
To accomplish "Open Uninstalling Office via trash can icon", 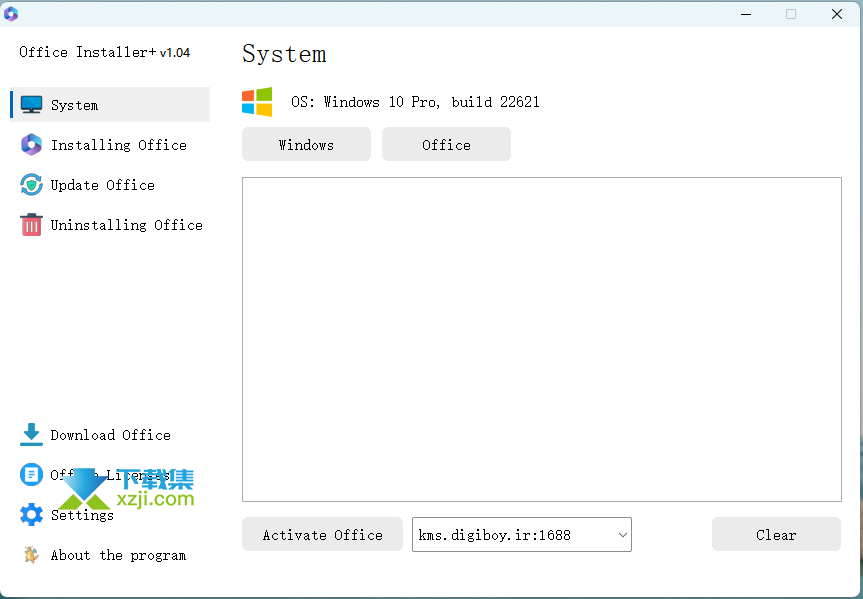I will pyautogui.click(x=31, y=225).
